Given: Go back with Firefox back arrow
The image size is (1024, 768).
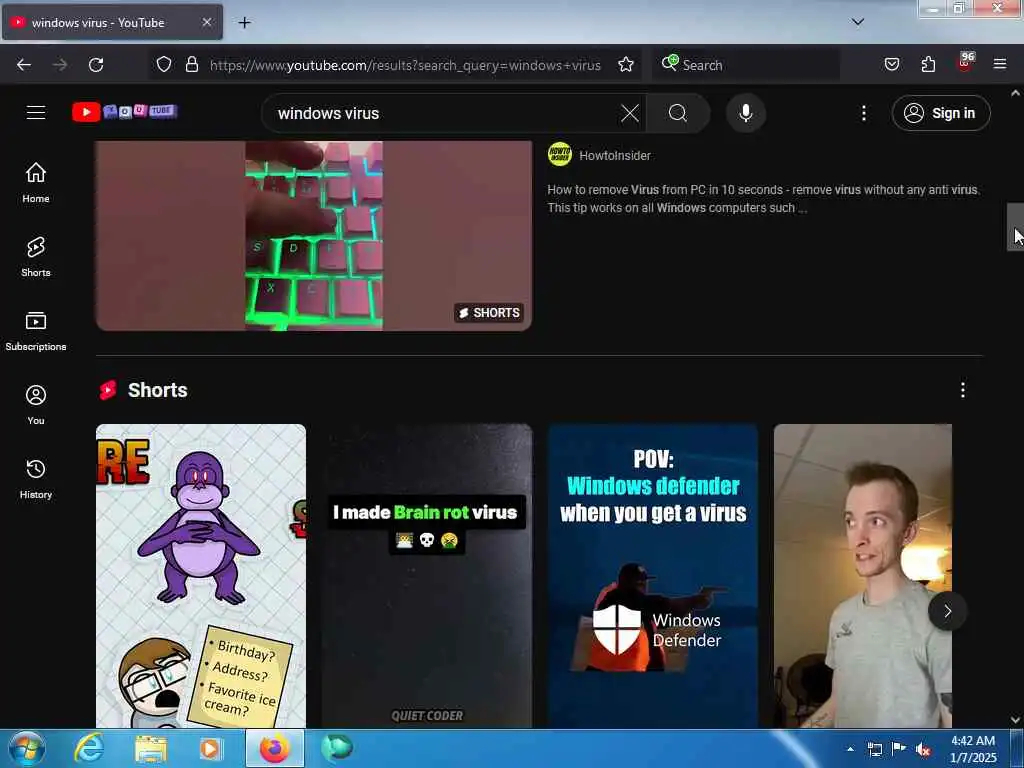Looking at the screenshot, I should pos(24,65).
